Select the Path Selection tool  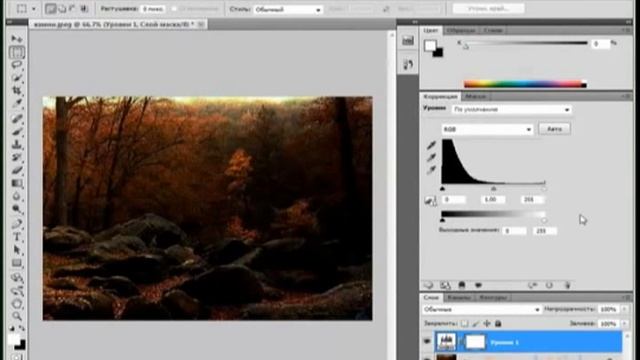point(17,250)
